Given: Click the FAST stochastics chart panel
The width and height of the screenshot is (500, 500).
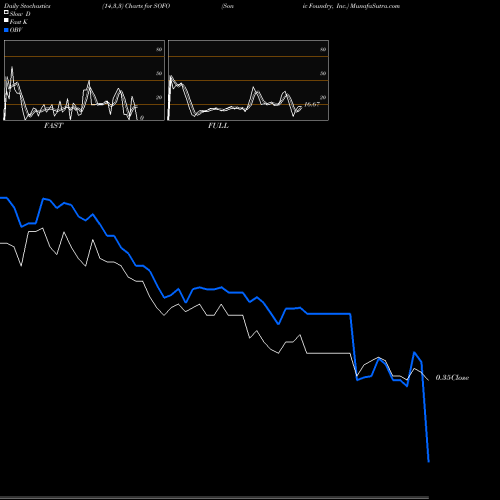Looking at the screenshot, I should (84, 80).
